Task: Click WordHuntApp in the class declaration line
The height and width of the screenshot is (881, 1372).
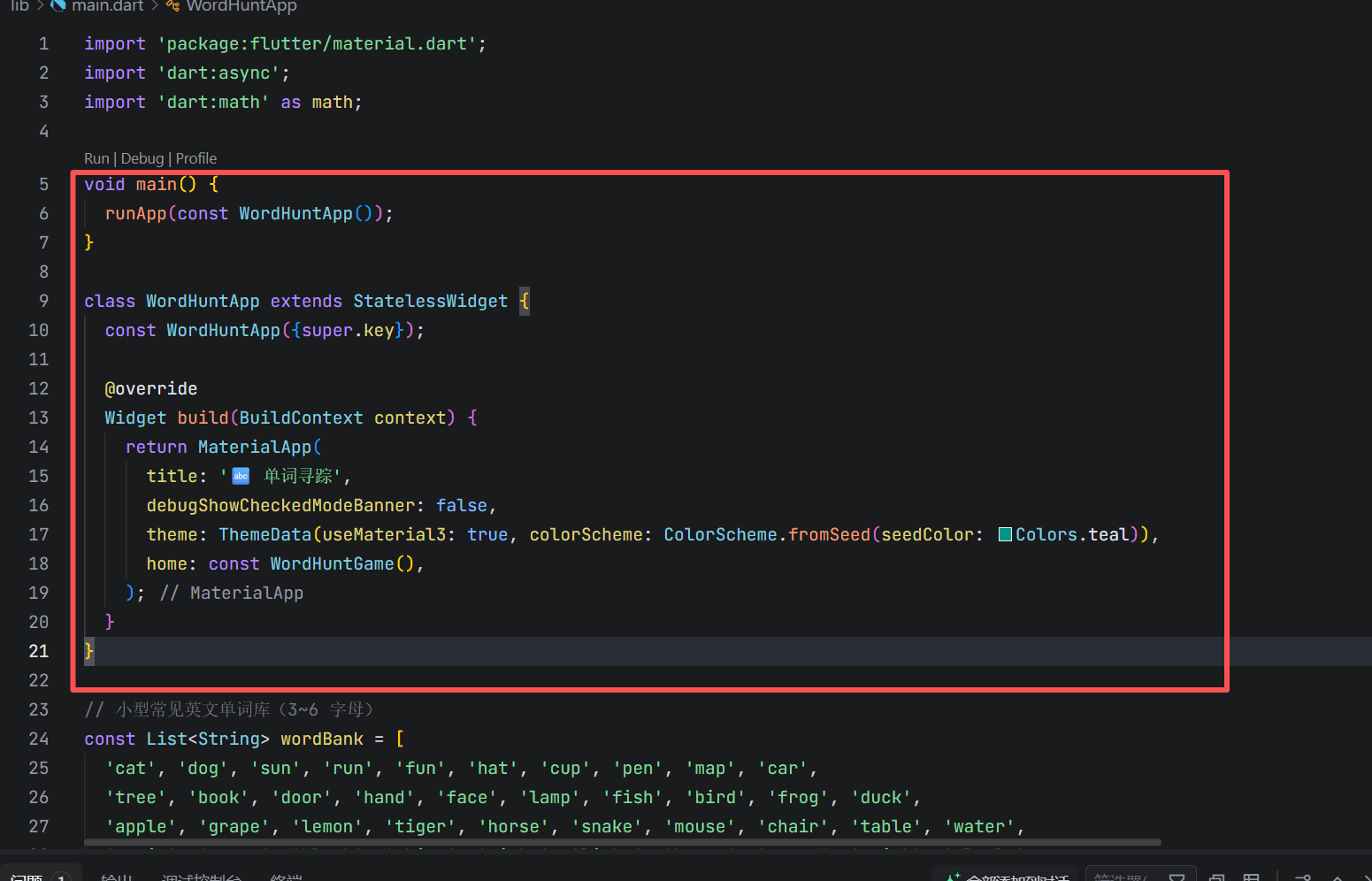Action: 203,301
